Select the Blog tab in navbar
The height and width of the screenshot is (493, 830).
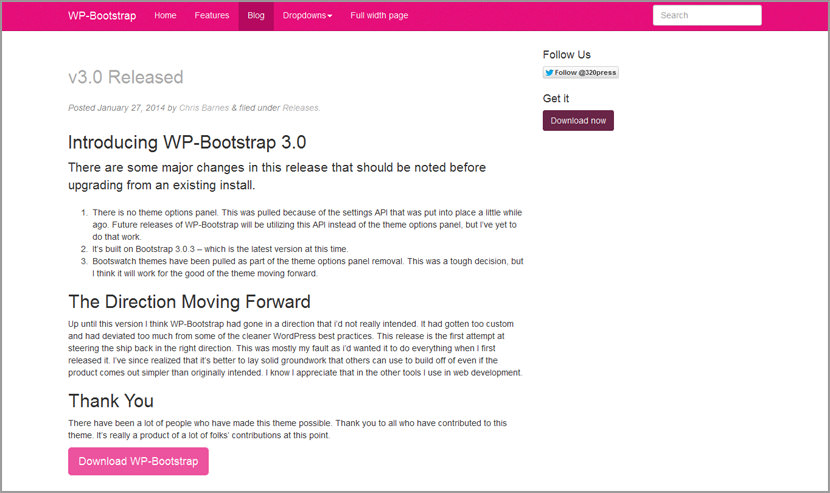pos(256,15)
